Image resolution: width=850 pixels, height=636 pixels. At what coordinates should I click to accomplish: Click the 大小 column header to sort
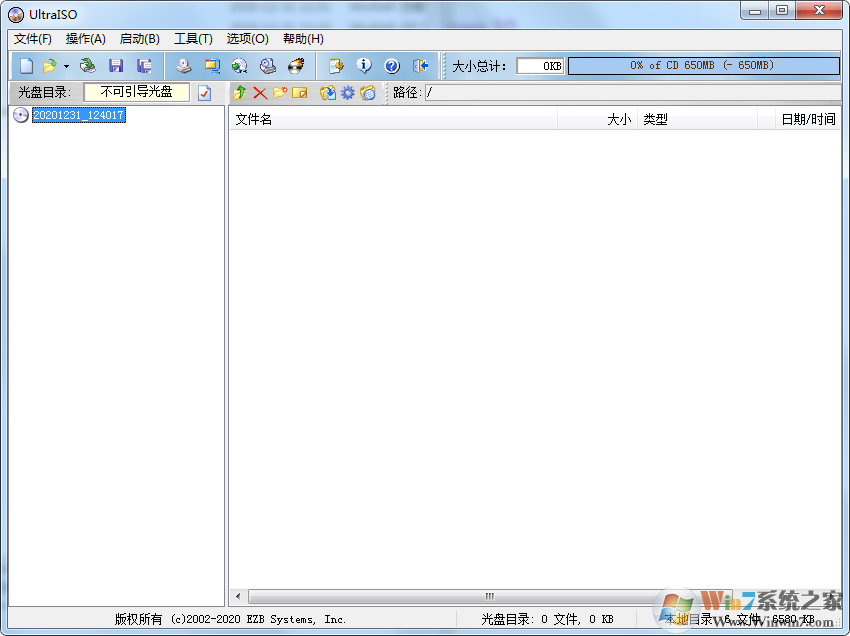click(618, 118)
